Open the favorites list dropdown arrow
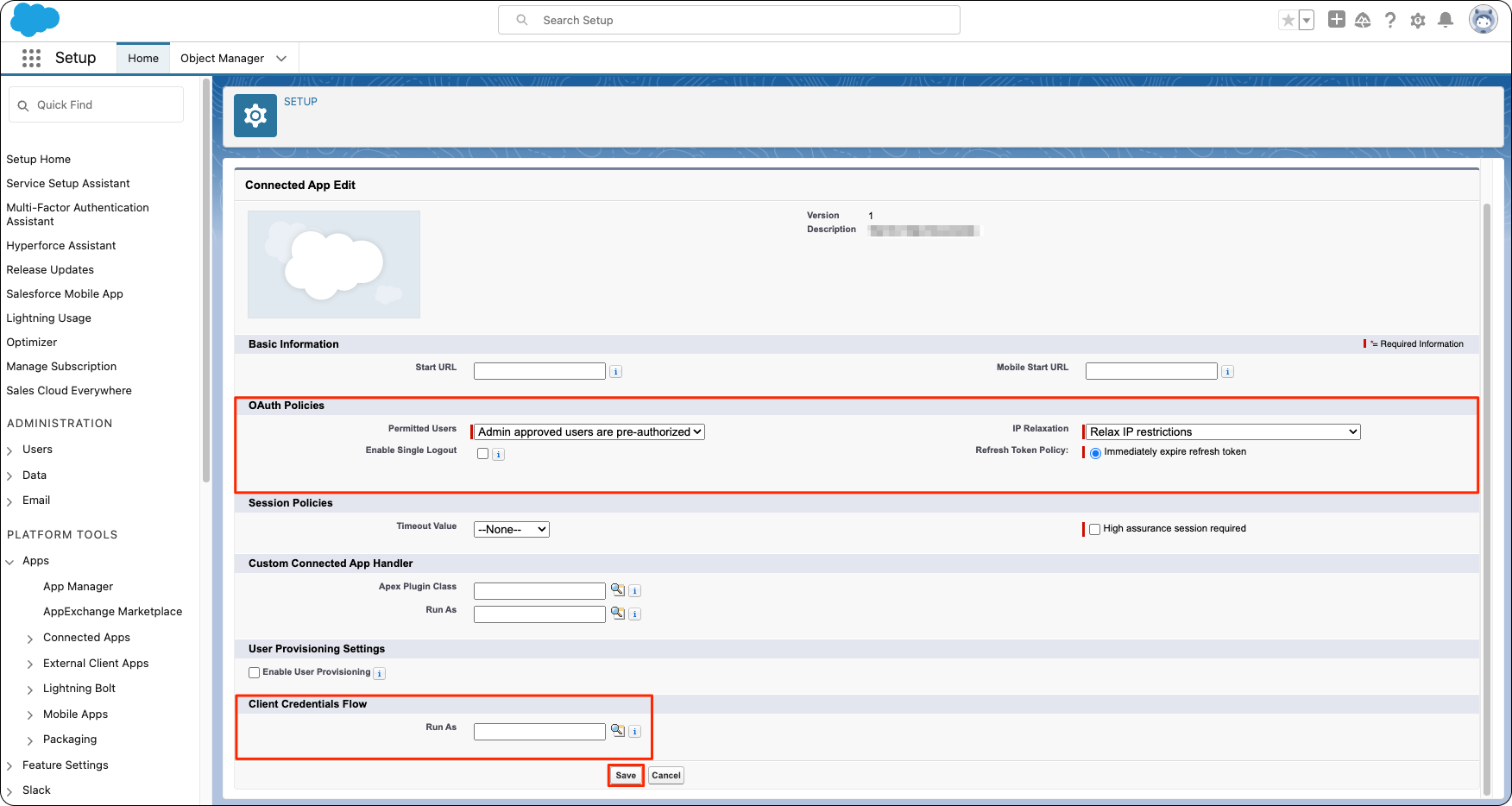The width and height of the screenshot is (1512, 806). pos(1306,20)
